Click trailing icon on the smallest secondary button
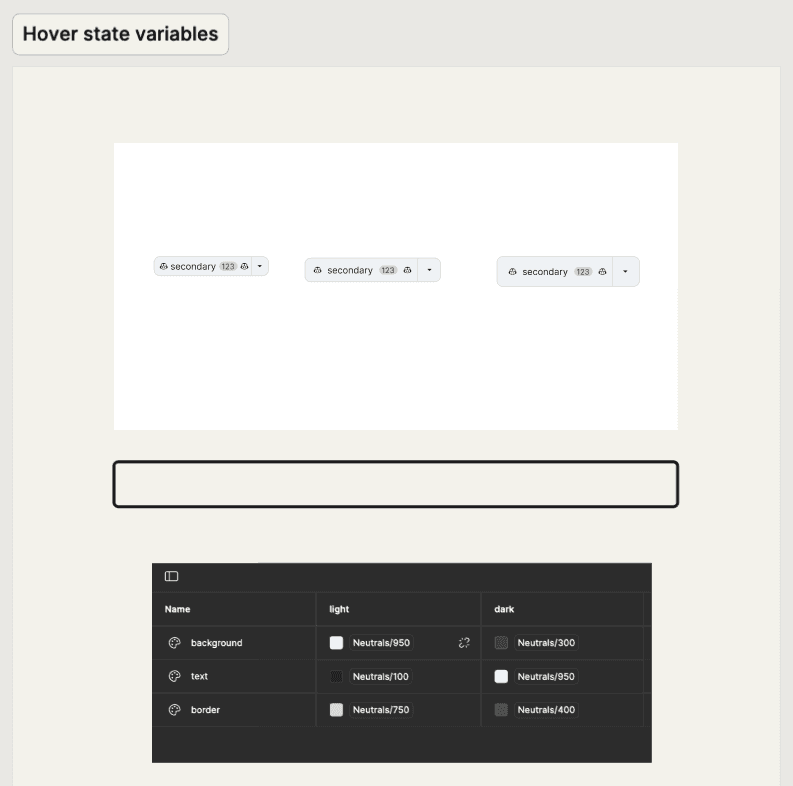Screen dimensions: 793x786 pos(244,266)
